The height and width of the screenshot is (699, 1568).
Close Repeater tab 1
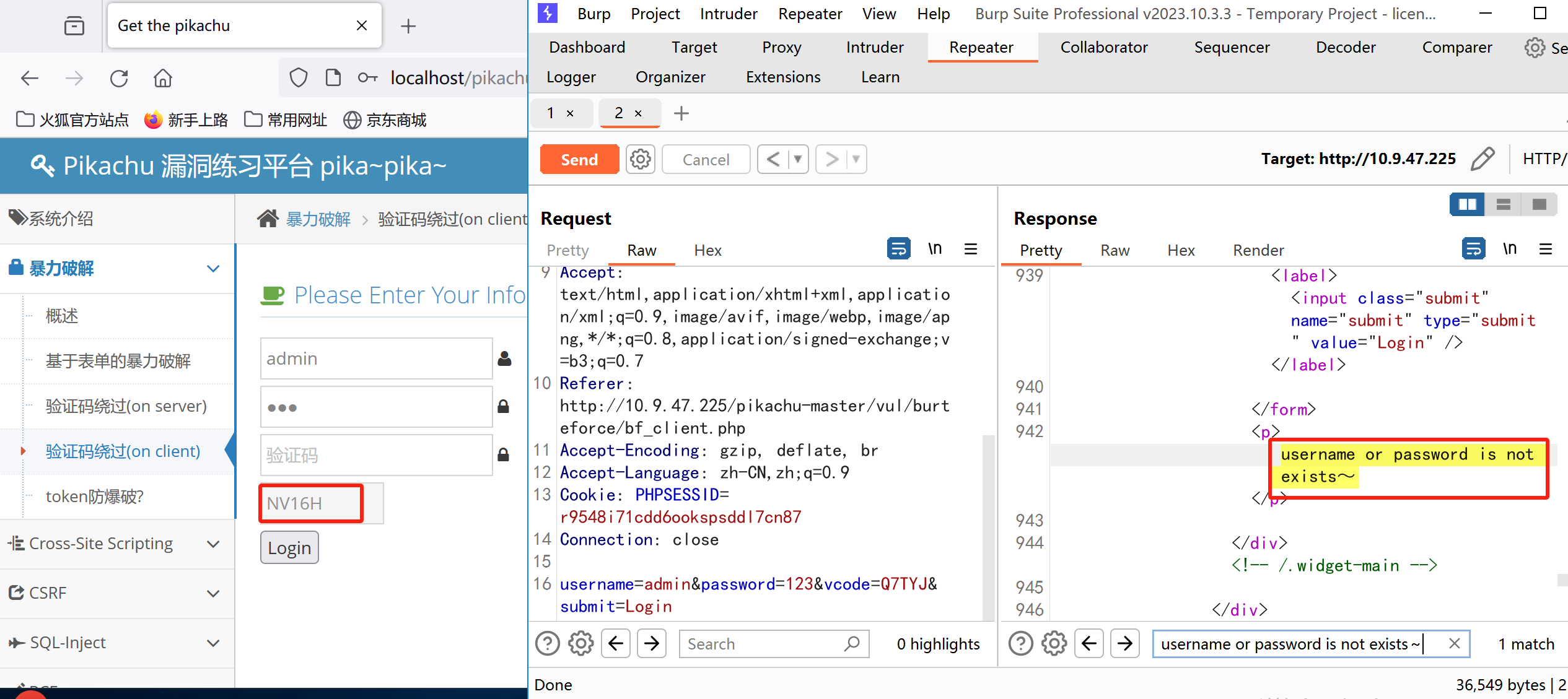[x=570, y=113]
